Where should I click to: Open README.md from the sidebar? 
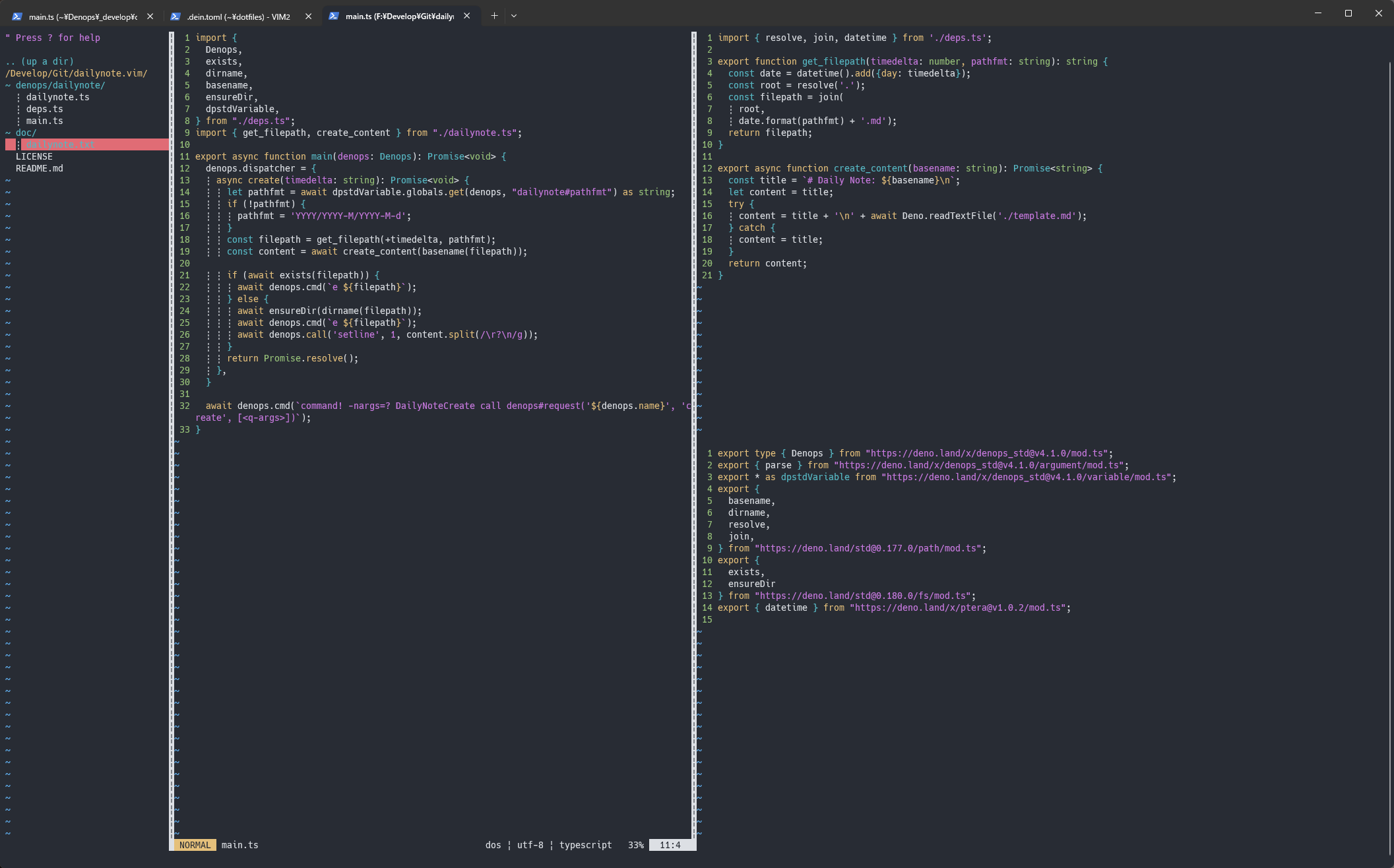point(40,168)
